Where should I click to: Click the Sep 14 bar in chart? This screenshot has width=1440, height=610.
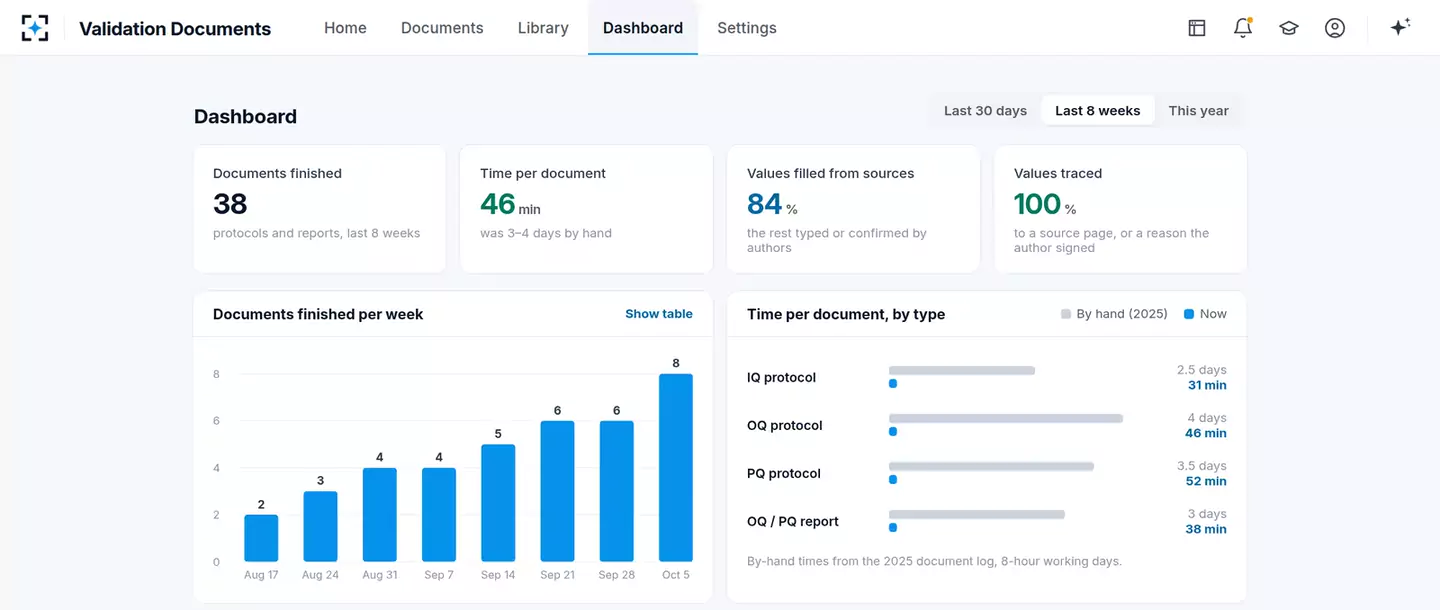(498, 503)
